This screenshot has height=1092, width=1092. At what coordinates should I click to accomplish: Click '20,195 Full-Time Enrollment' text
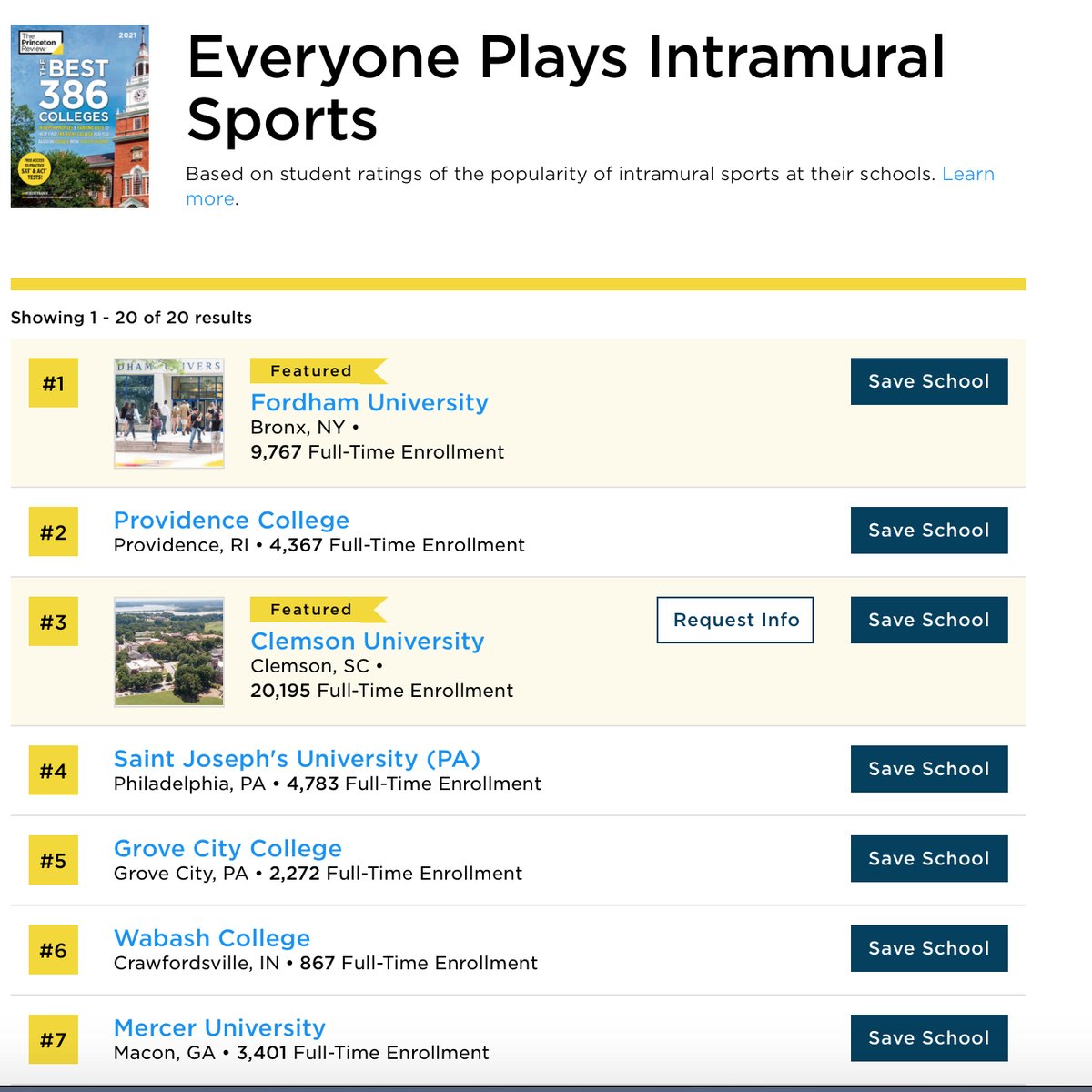coord(381,691)
